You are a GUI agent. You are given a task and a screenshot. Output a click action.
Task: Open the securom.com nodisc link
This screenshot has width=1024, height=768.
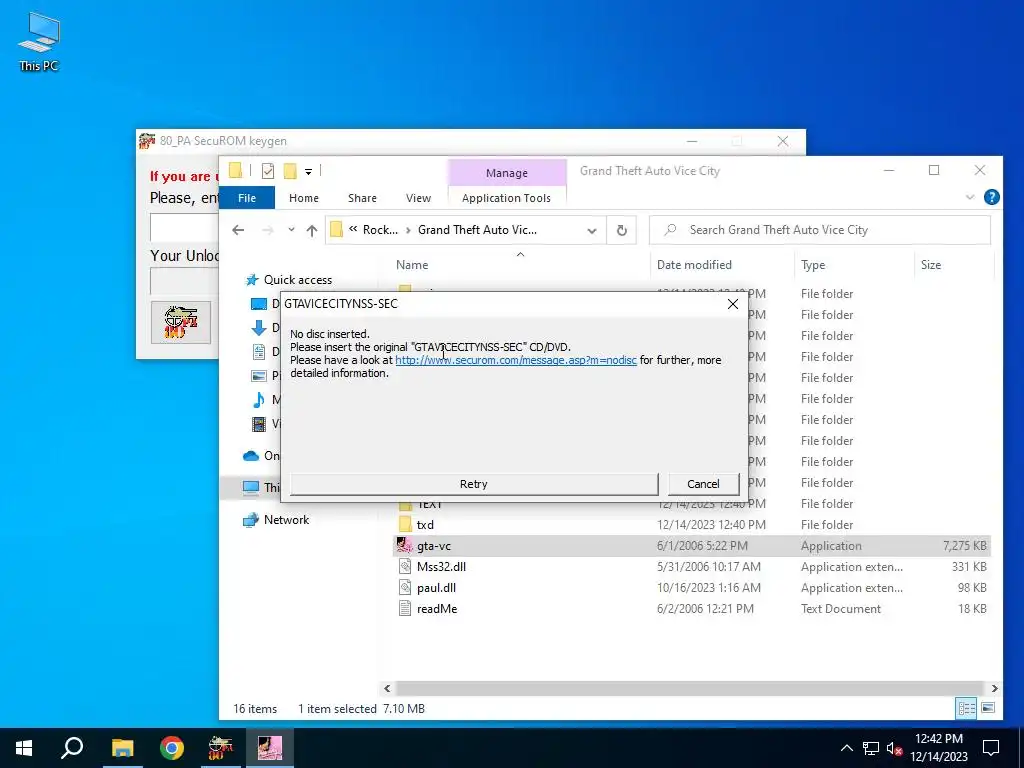coord(516,360)
